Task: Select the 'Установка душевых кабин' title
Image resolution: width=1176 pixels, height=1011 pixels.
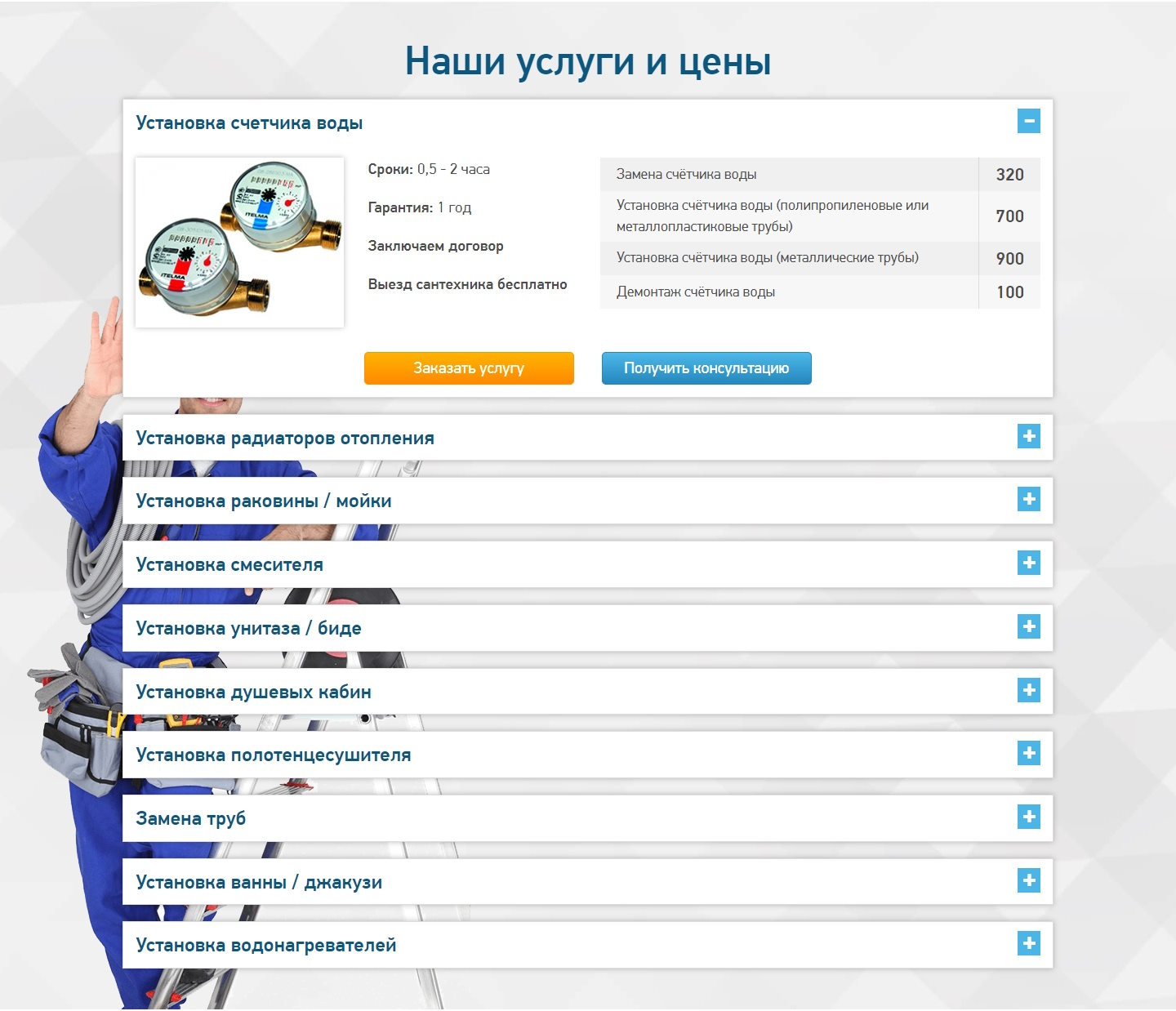Action: [x=253, y=693]
